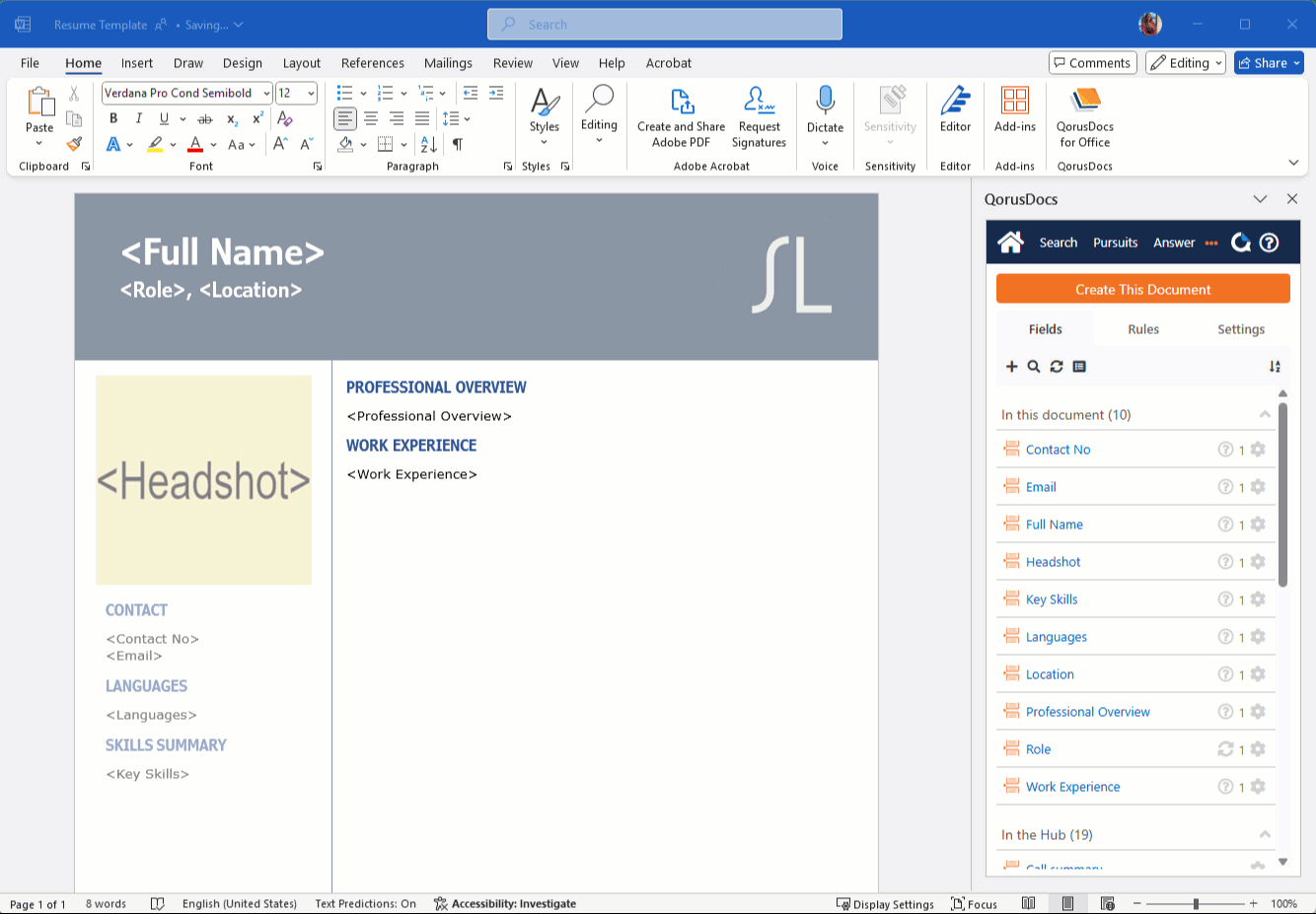Click the Comments button
Viewport: 1316px width, 914px height.
pos(1092,63)
